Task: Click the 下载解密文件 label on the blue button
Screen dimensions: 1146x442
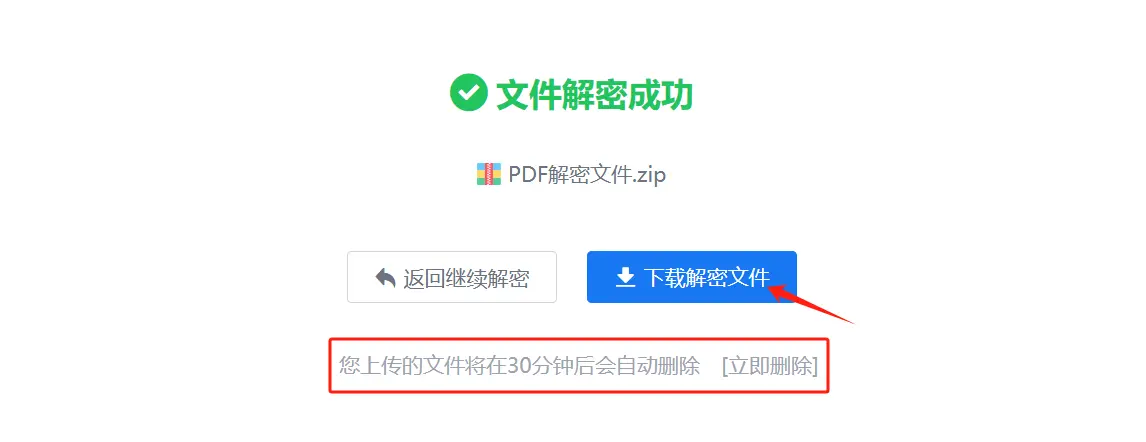Action: pos(707,278)
